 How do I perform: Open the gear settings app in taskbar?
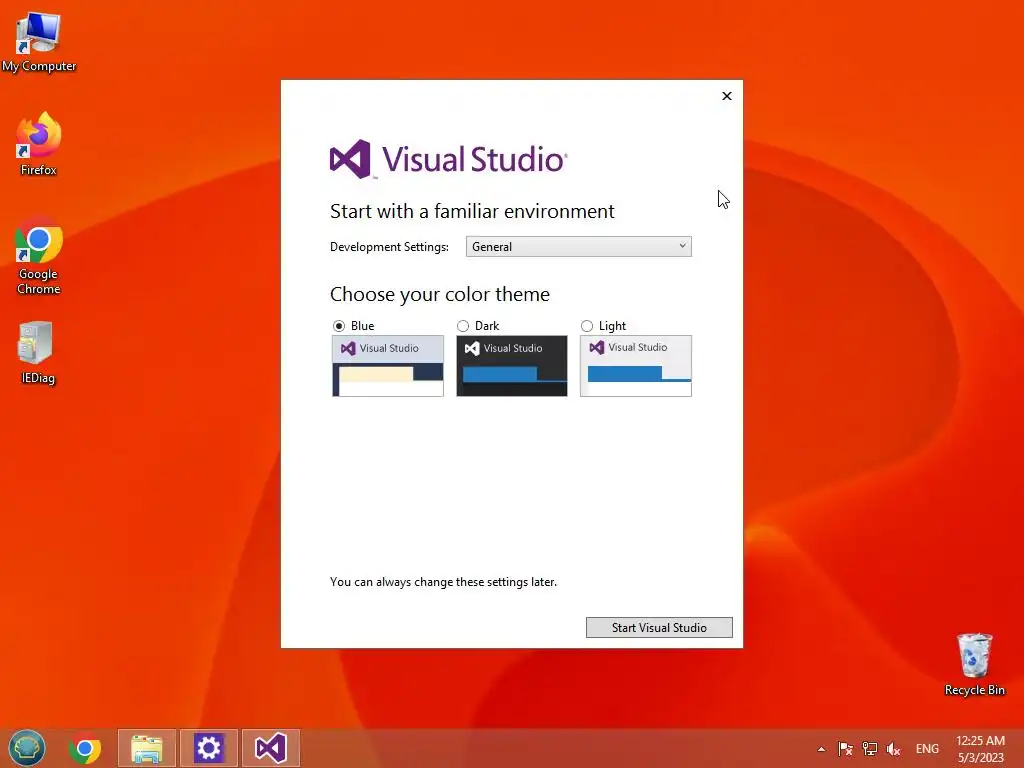pyautogui.click(x=208, y=748)
